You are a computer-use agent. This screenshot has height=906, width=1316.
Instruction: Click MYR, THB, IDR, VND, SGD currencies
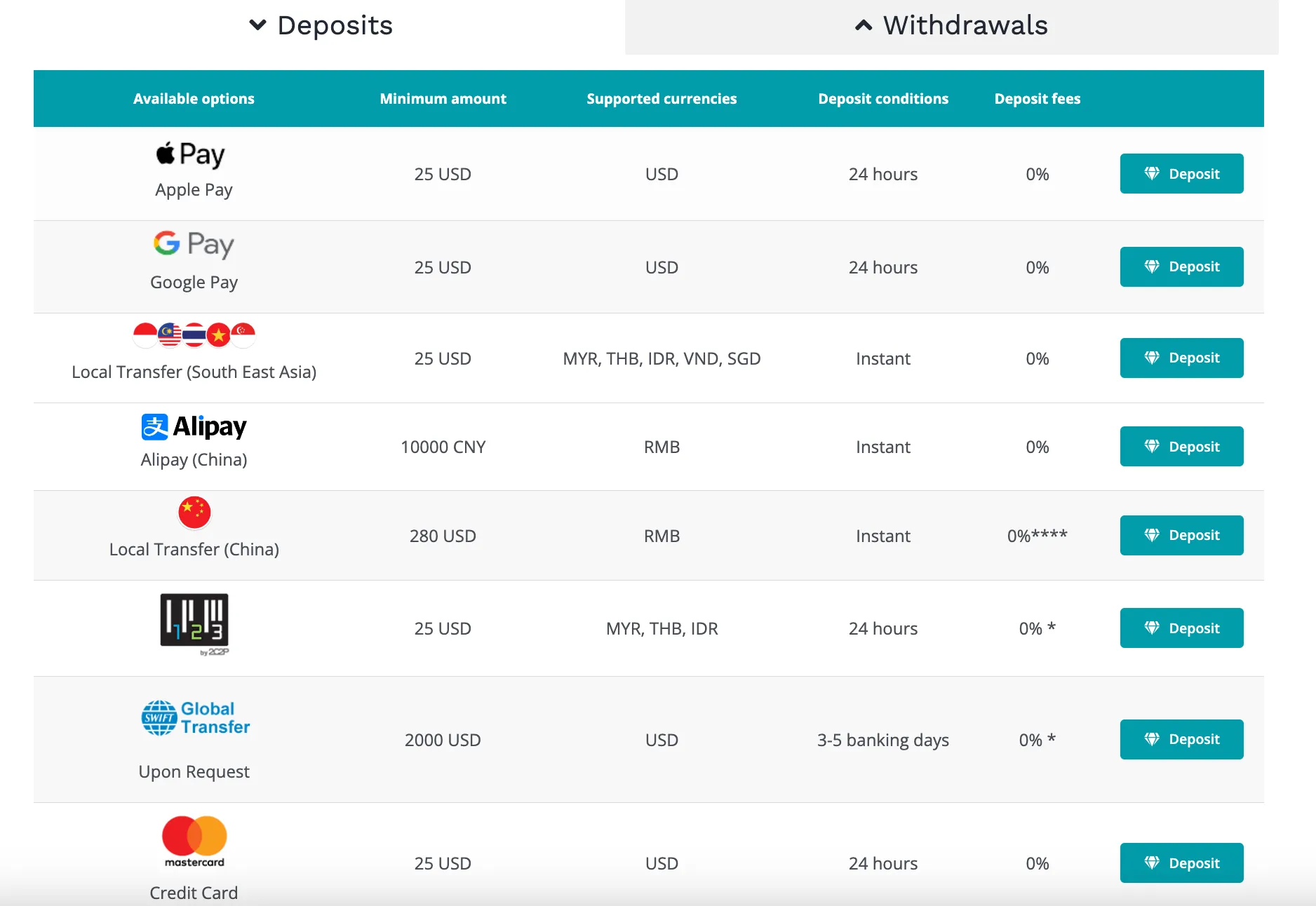pyautogui.click(x=662, y=359)
